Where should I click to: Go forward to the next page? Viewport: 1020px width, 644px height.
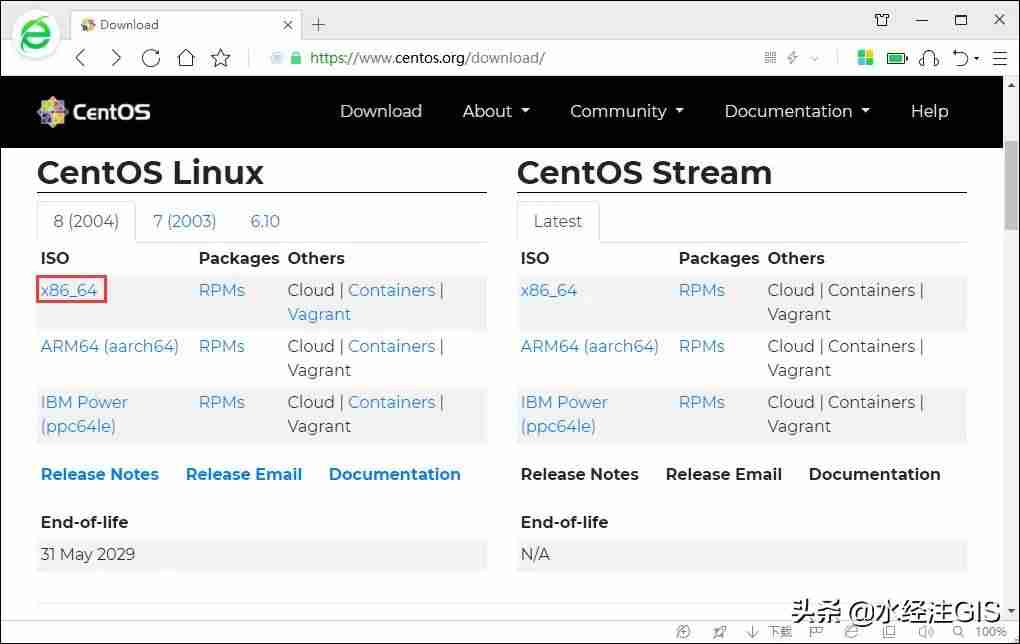coord(116,58)
